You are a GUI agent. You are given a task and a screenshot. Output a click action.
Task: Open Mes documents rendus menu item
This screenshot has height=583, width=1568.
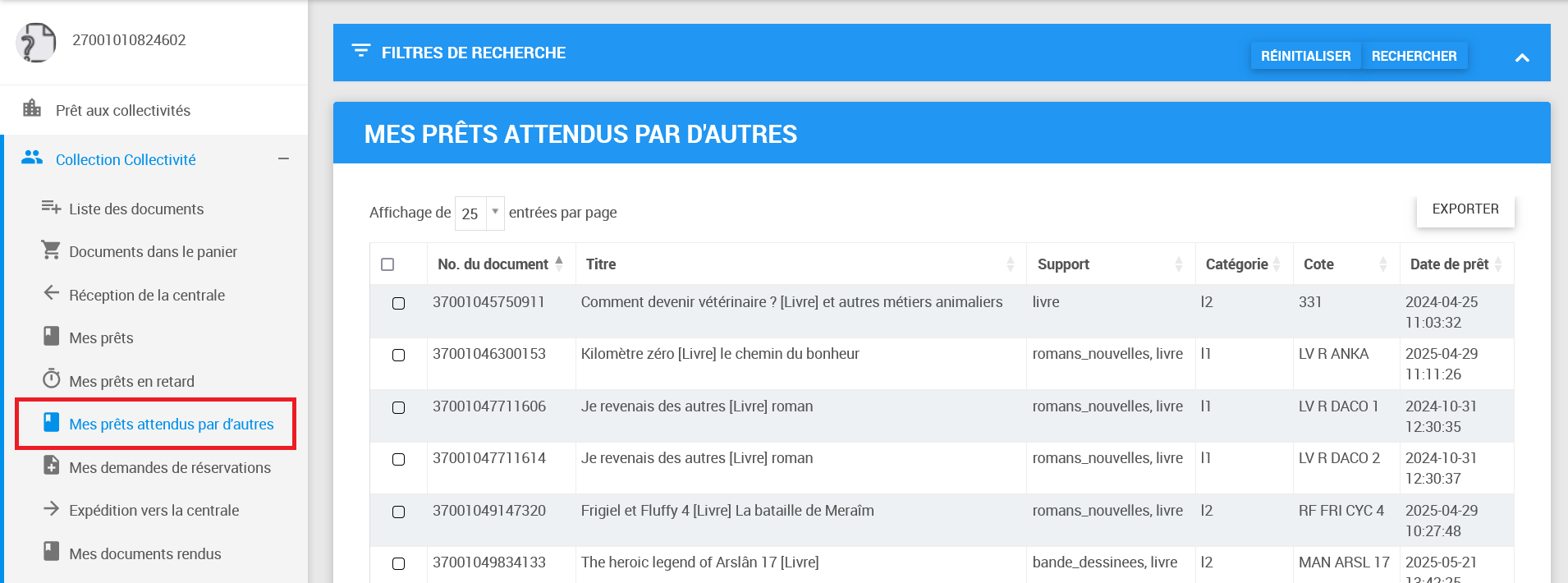point(144,554)
